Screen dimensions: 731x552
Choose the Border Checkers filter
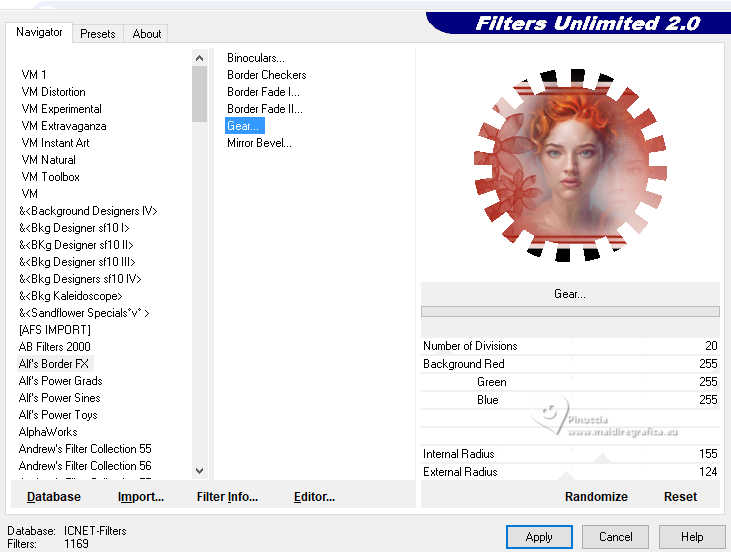pyautogui.click(x=267, y=75)
